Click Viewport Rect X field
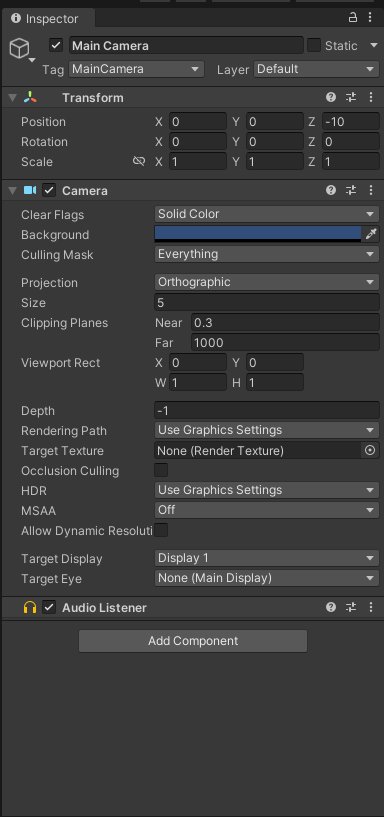This screenshot has width=384, height=817. (197, 362)
